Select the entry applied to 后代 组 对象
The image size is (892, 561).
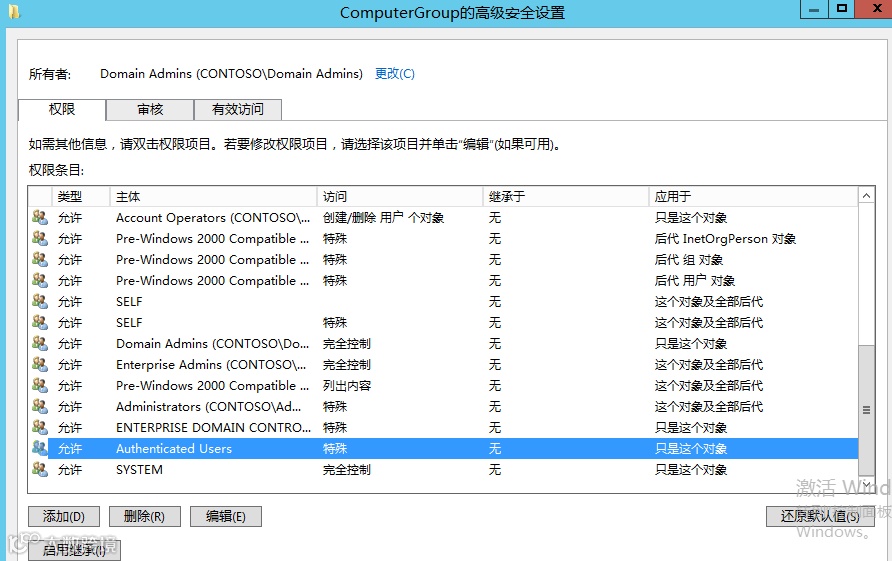coord(443,259)
